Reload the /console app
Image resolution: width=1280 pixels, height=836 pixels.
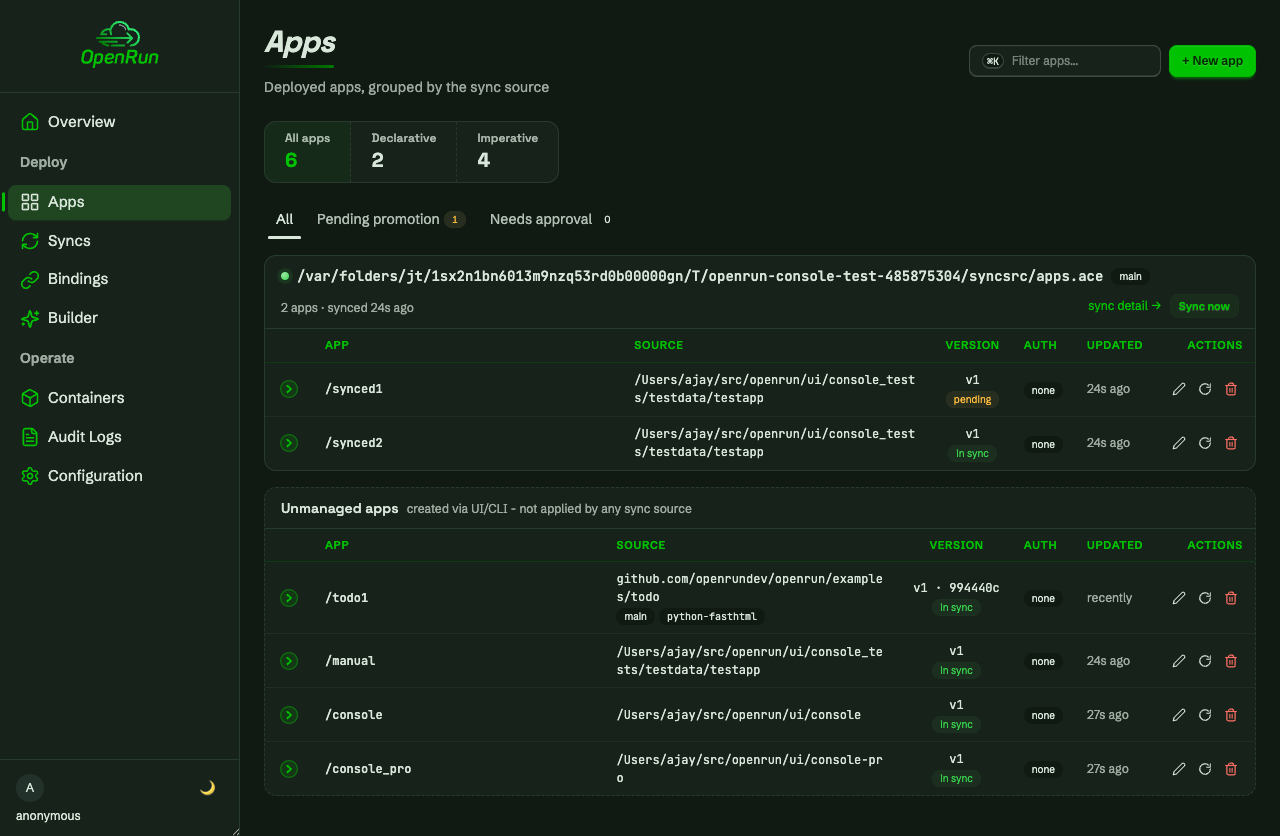point(1205,715)
